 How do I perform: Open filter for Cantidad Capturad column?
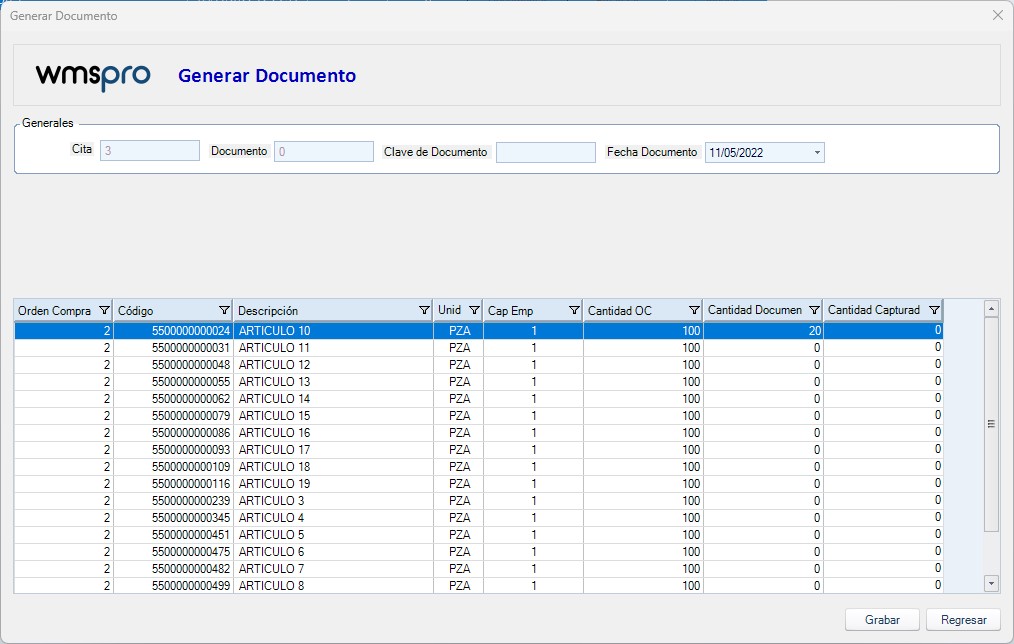point(934,310)
